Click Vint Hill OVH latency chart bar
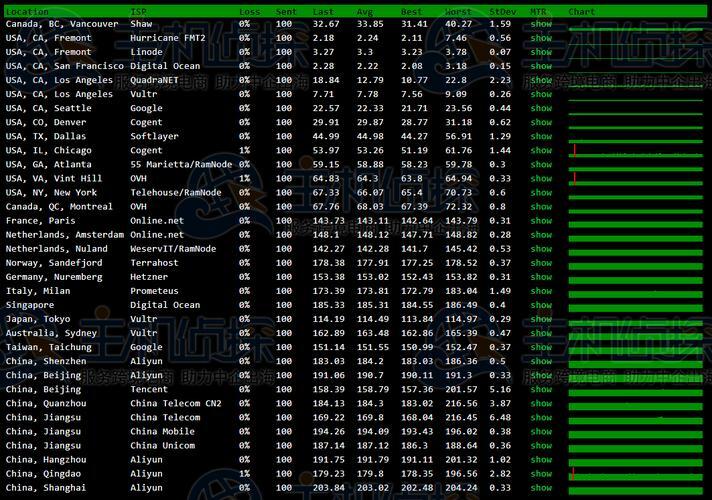 coord(635,179)
